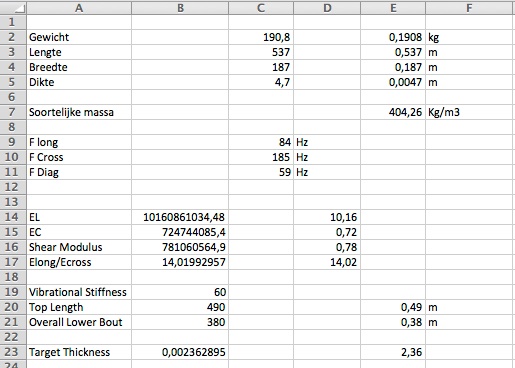Select Top Length value 490

pos(180,307)
